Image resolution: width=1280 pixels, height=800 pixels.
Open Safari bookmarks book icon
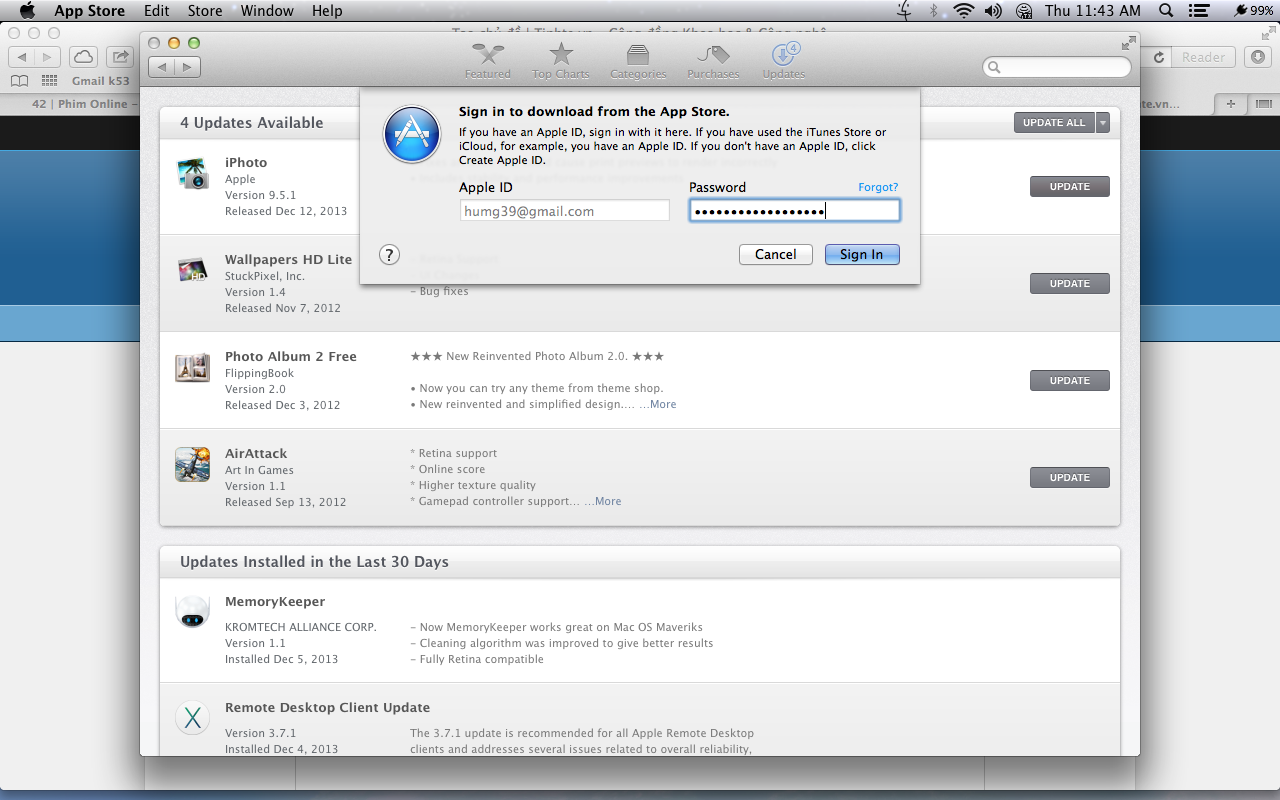(x=19, y=81)
